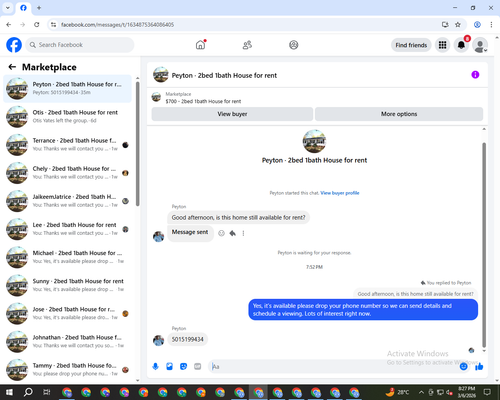Click the listing thumbnail in chat header
This screenshot has width=500, height=400.
point(161,75)
